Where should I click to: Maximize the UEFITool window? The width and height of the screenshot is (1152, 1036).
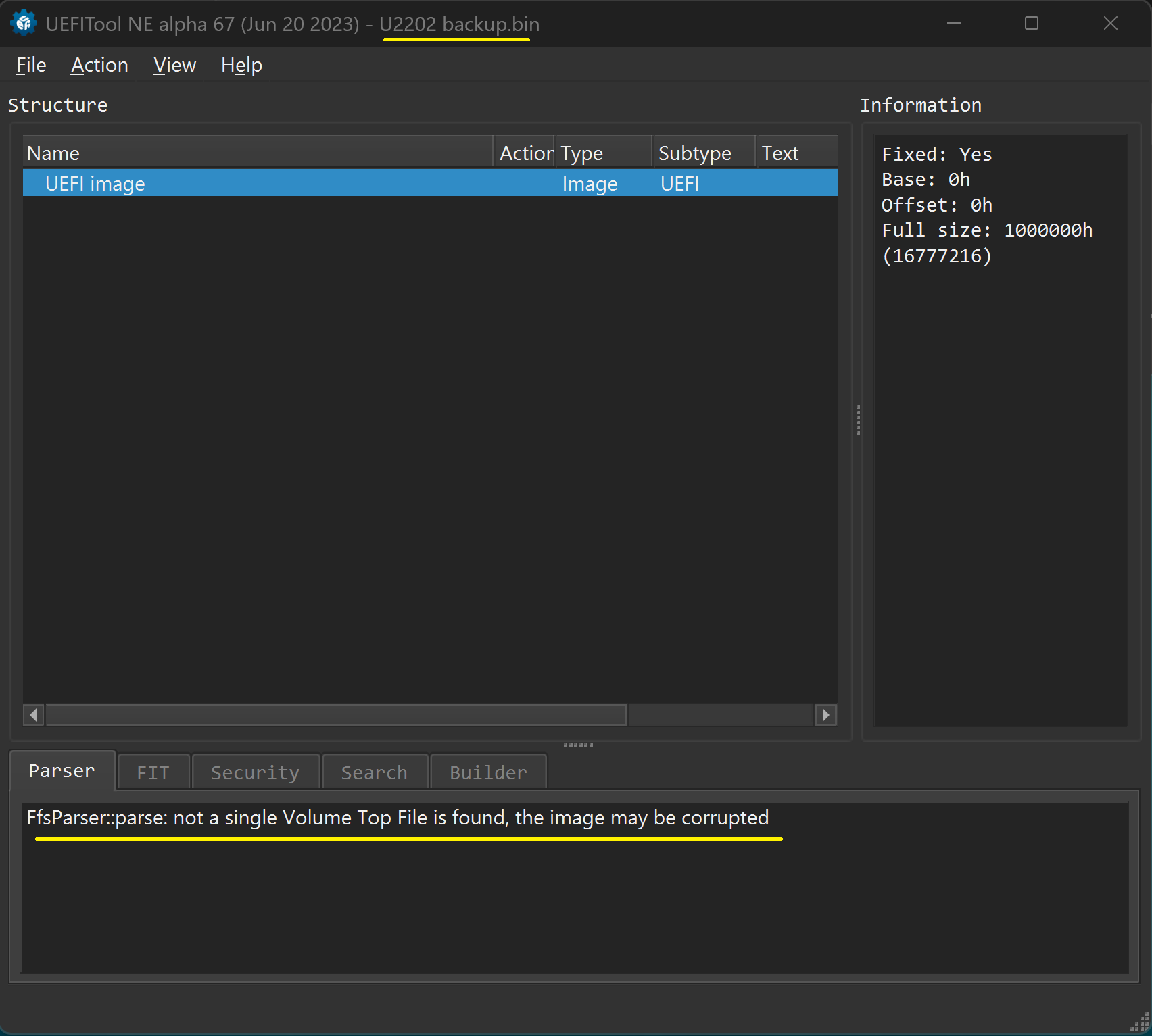(x=1032, y=24)
